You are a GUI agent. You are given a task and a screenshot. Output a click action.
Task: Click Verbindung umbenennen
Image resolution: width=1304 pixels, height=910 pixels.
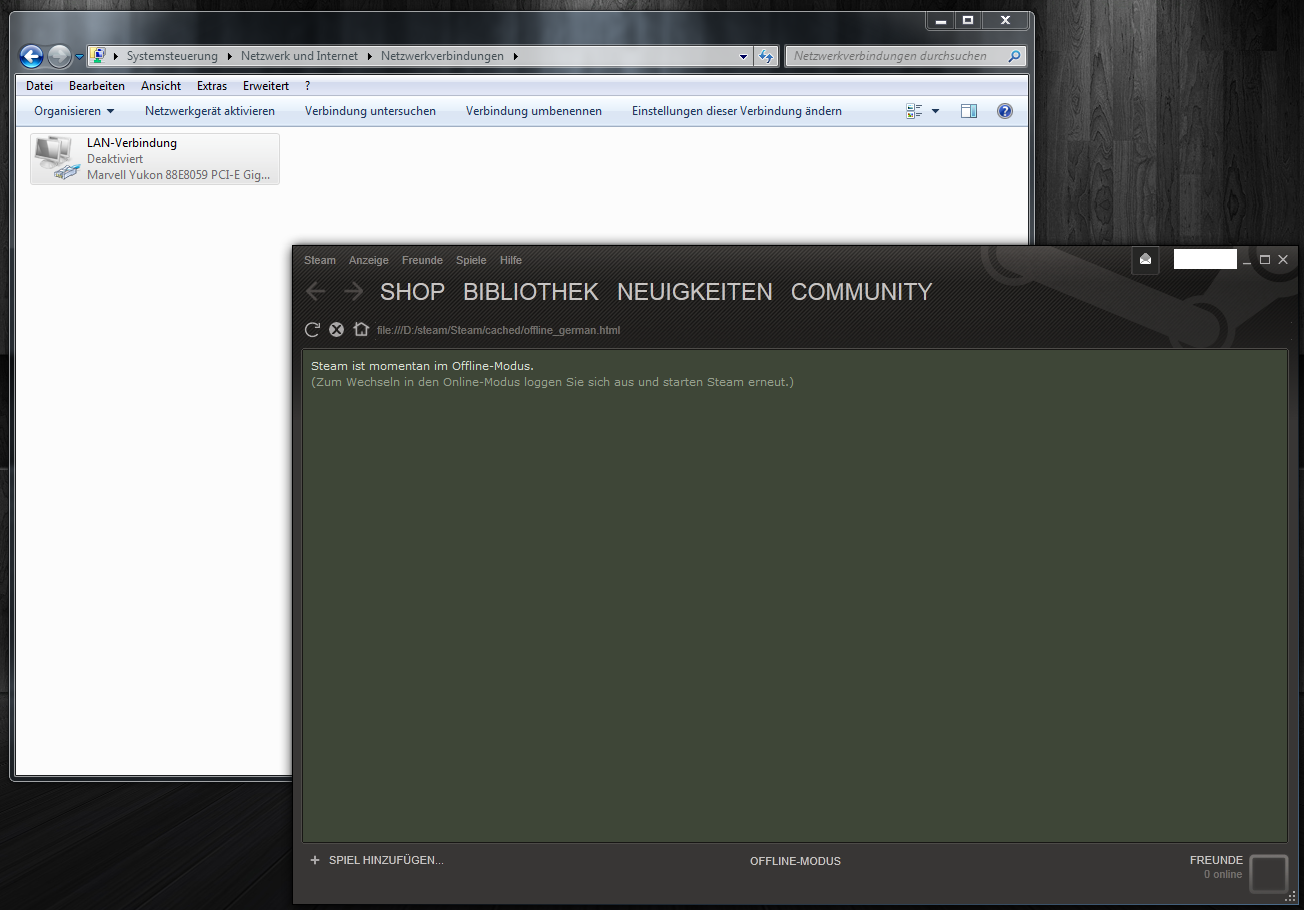534,111
